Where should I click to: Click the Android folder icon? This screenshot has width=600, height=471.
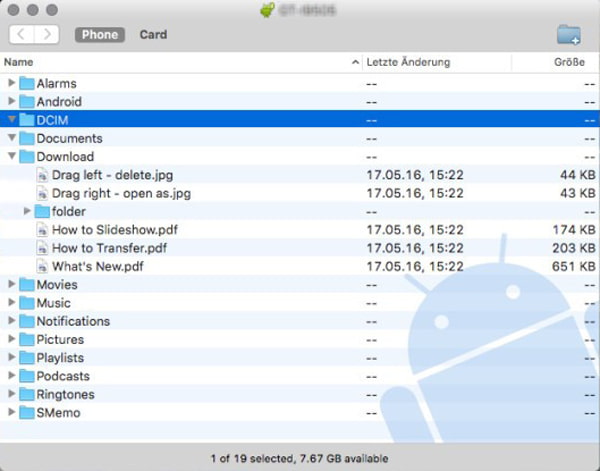[27, 101]
